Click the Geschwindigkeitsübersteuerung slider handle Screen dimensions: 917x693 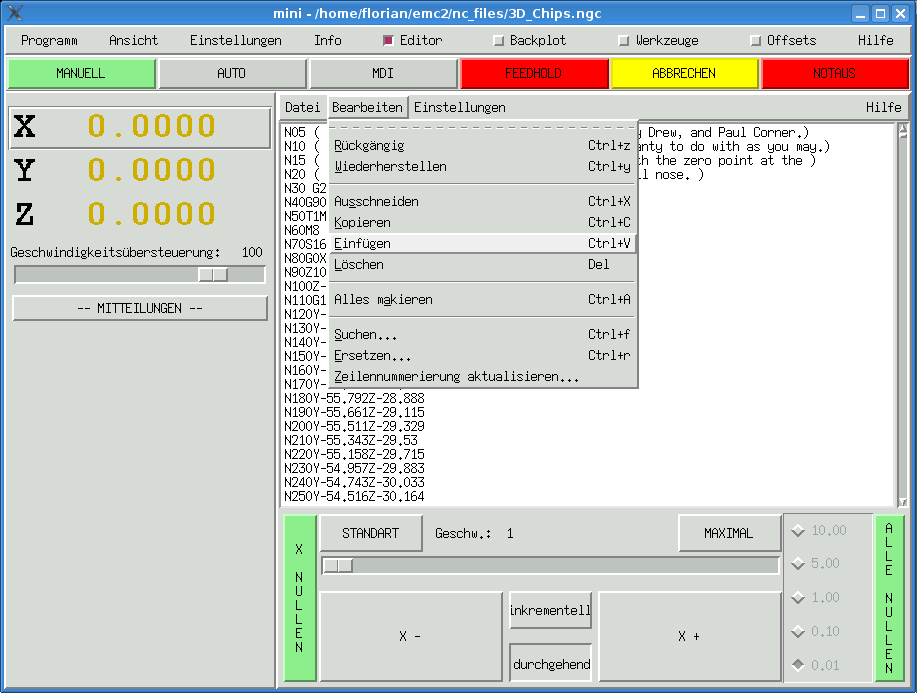click(213, 275)
